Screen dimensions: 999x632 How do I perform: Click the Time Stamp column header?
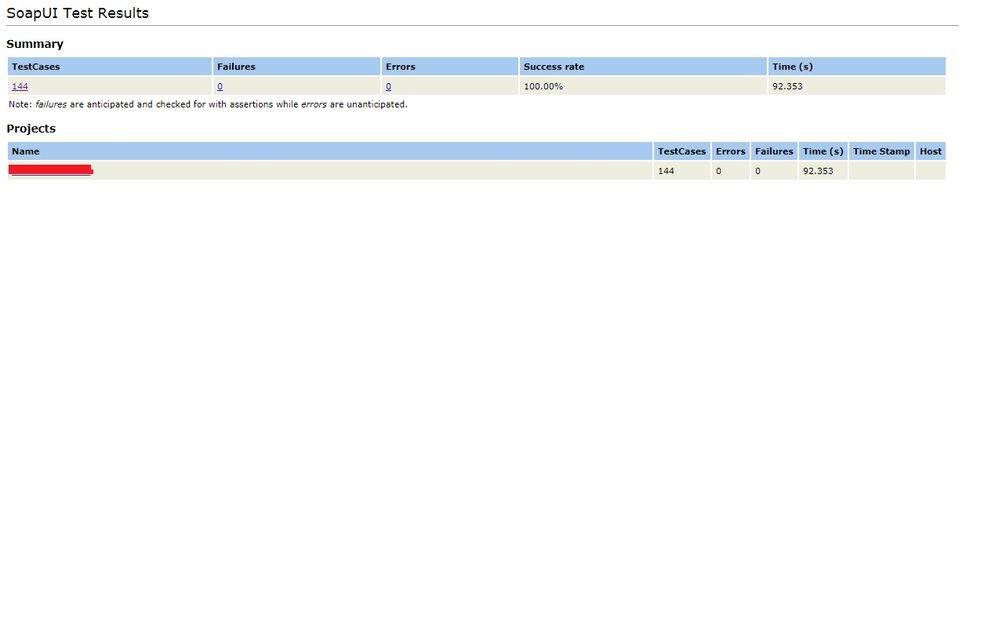tap(881, 152)
